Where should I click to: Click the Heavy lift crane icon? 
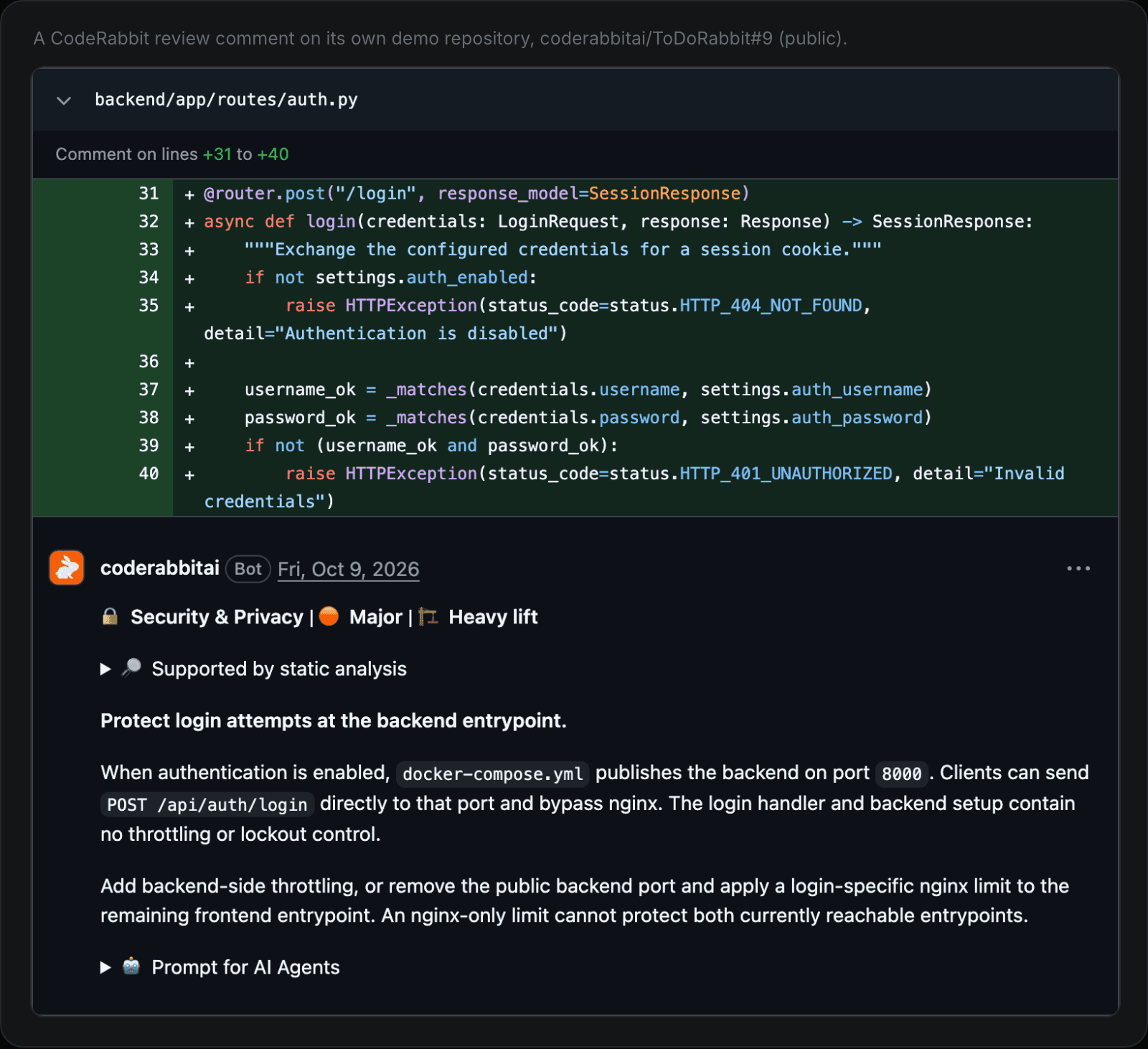(x=428, y=616)
